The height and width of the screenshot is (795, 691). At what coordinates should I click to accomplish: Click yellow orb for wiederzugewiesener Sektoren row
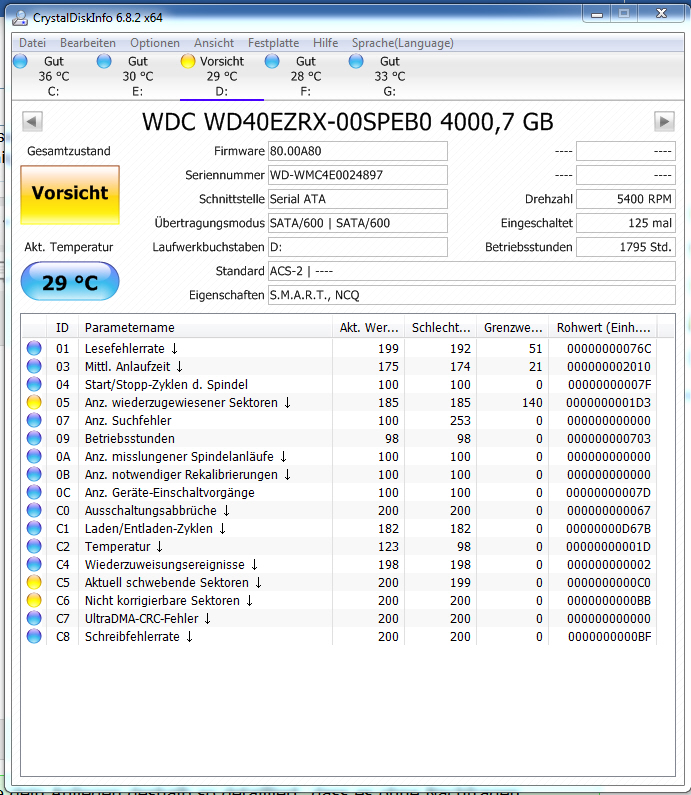(34, 403)
